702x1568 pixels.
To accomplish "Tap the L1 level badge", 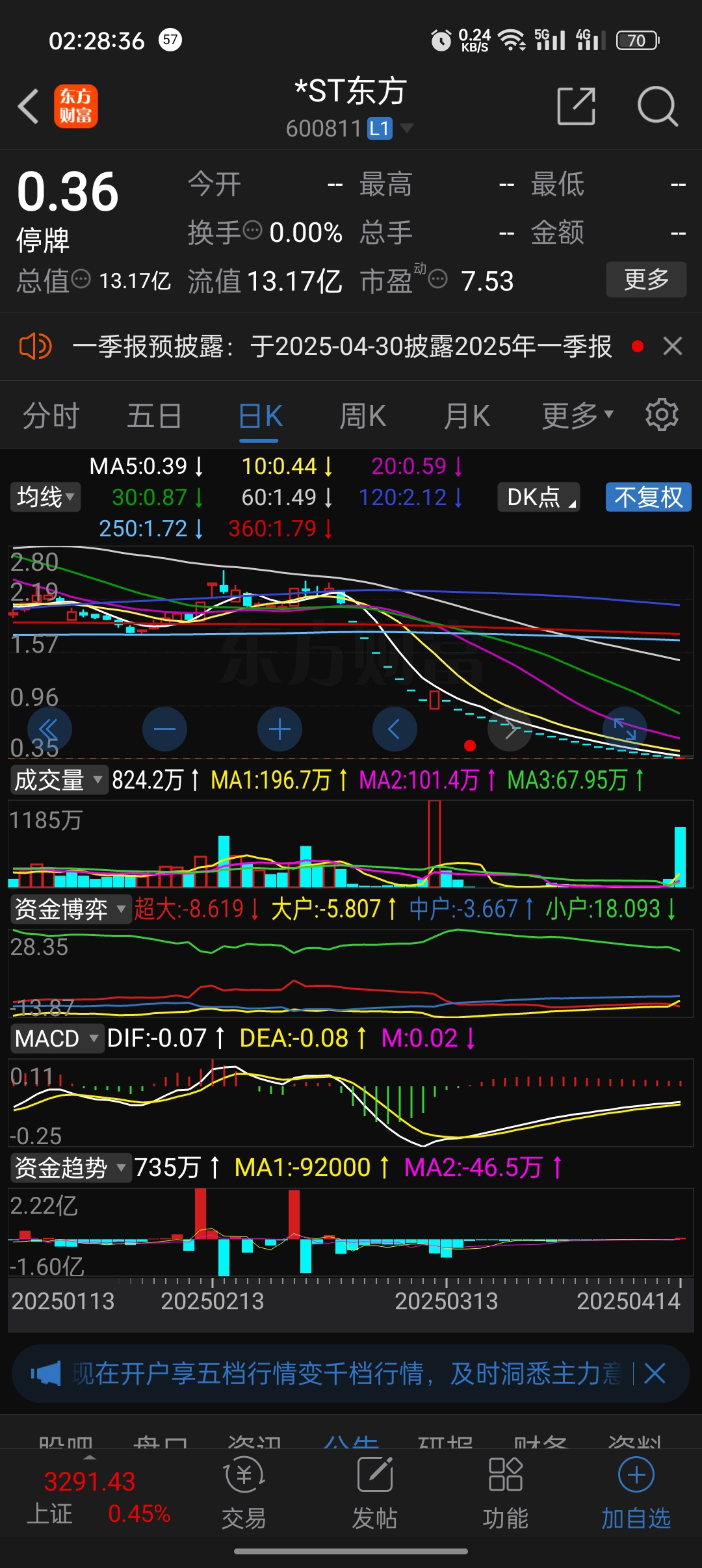I will pos(380,128).
